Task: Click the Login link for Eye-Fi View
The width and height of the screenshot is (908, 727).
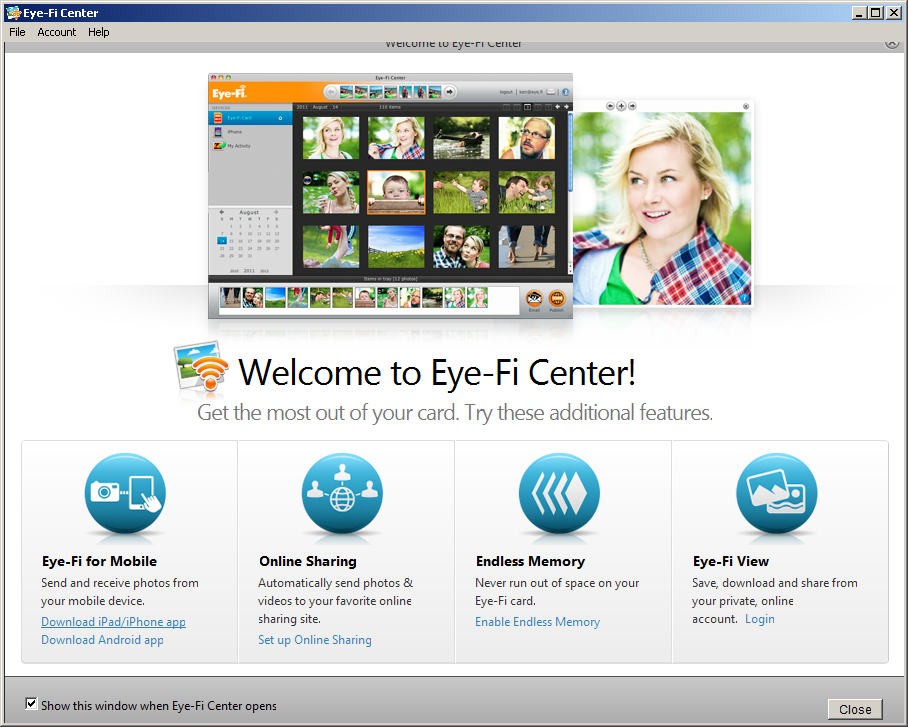Action: [759, 619]
